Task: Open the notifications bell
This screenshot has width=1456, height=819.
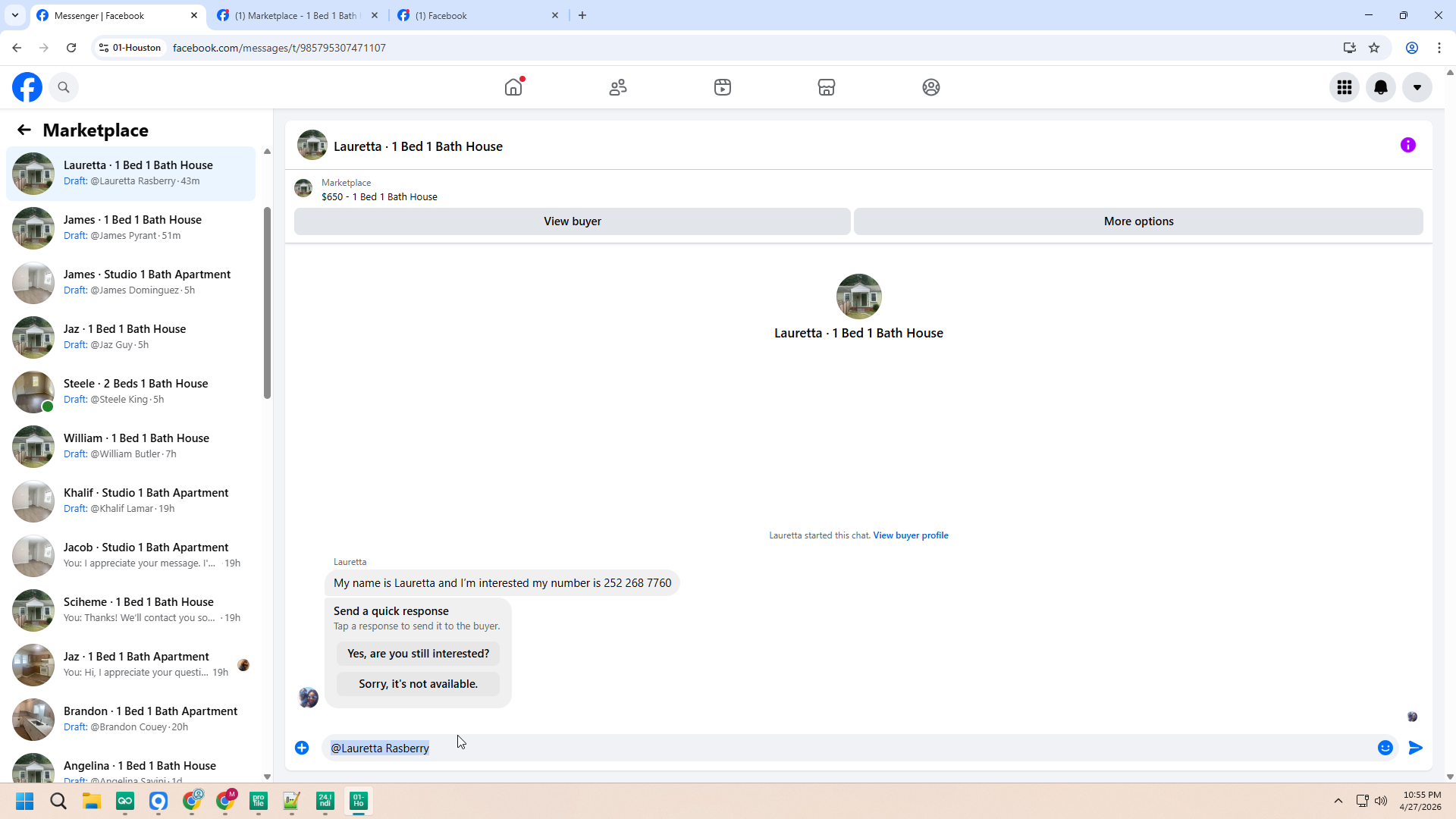Action: coord(1381,87)
